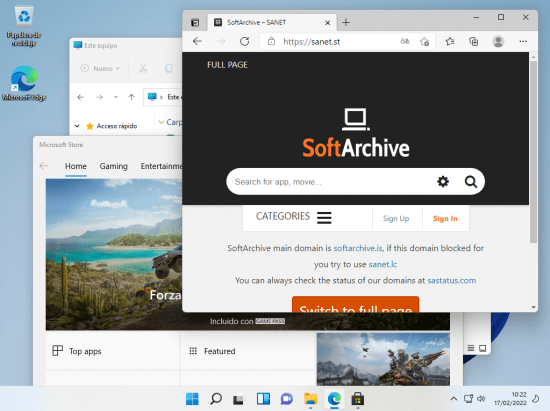This screenshot has width=550, height=411.
Task: Collapse the Carpetas group in File Explorer
Action: coord(161,122)
